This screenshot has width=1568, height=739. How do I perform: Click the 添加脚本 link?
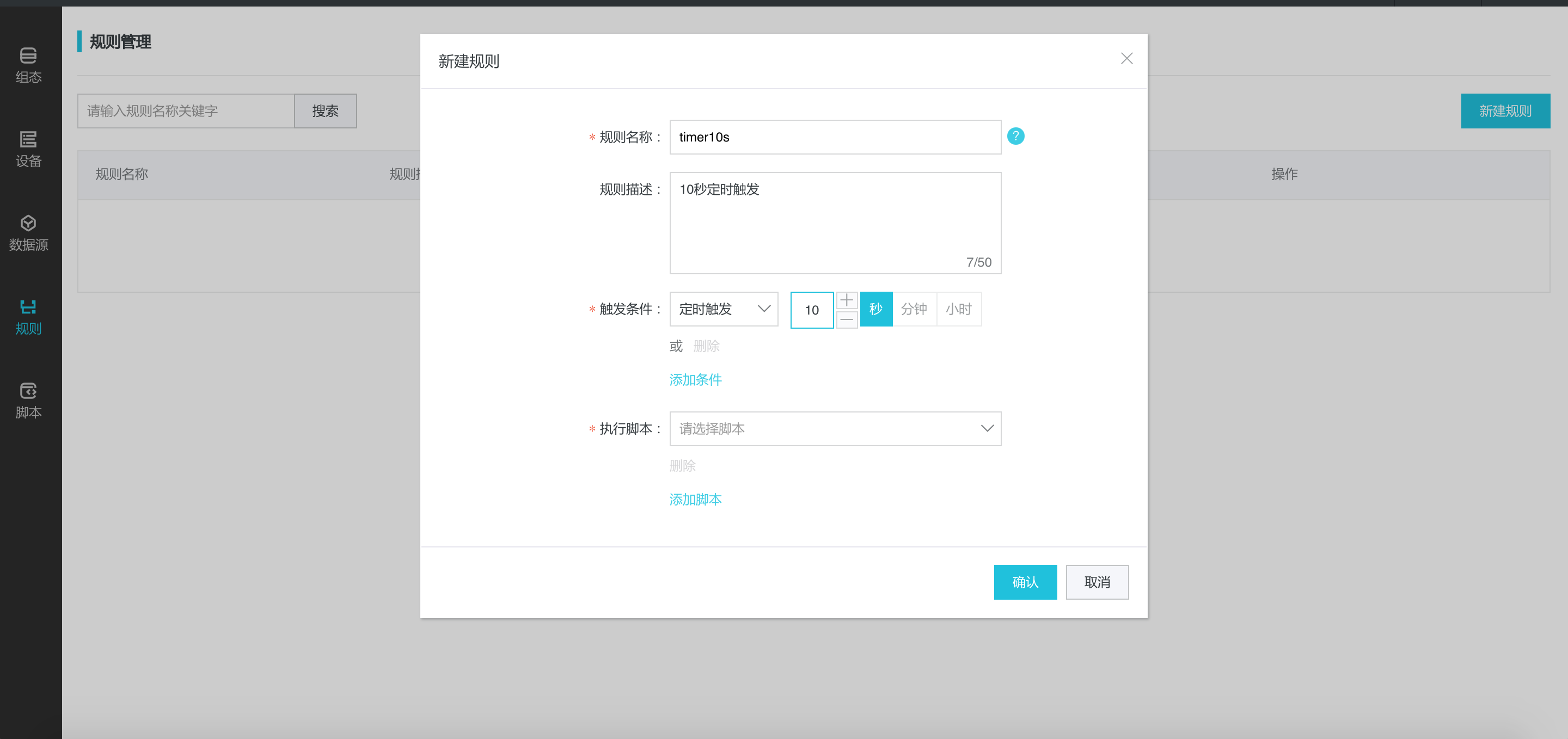[x=695, y=500]
